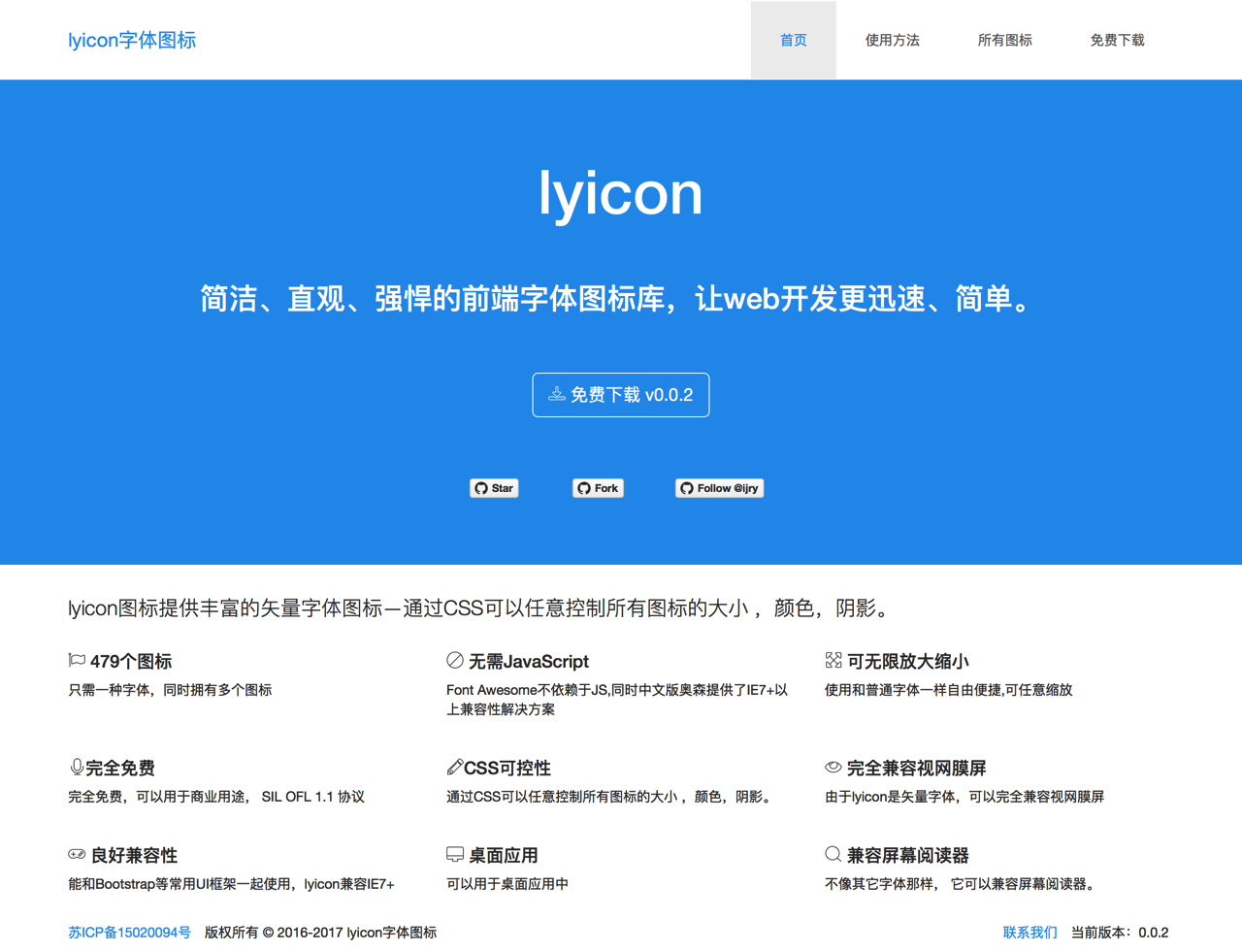
Task: Click the resize icon beside 可无限放大缩小
Action: point(833,660)
